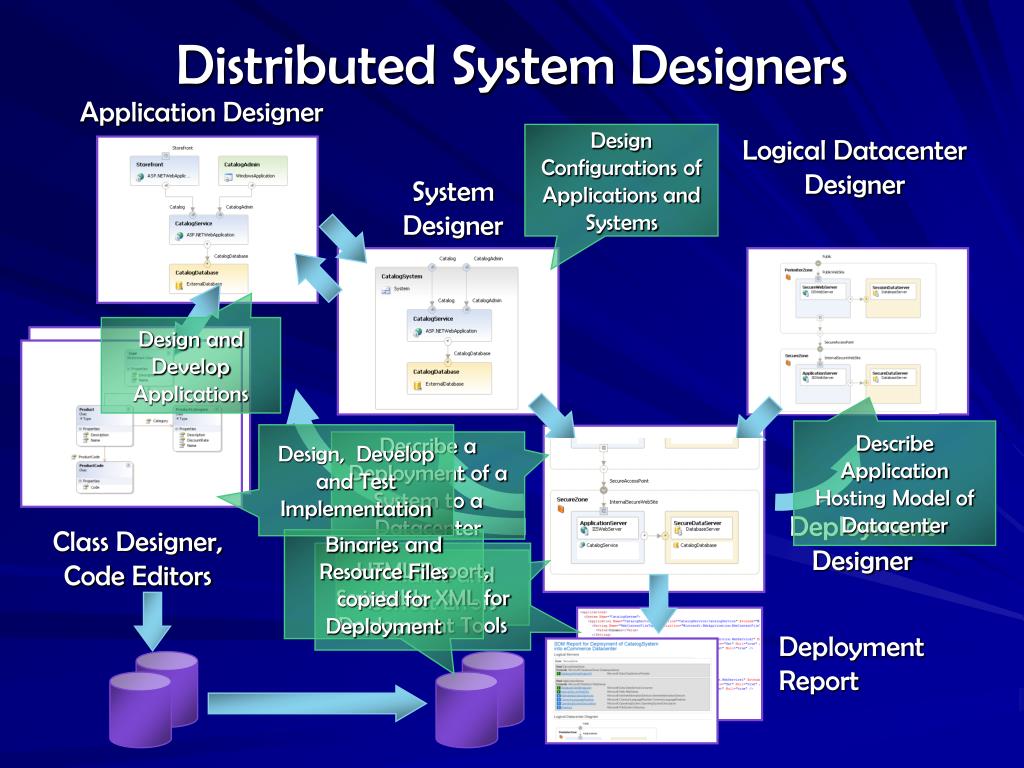1024x768 pixels.
Task: Click 'SDM Report for Deployment of CatalogSystem' heading
Action: 607,646
